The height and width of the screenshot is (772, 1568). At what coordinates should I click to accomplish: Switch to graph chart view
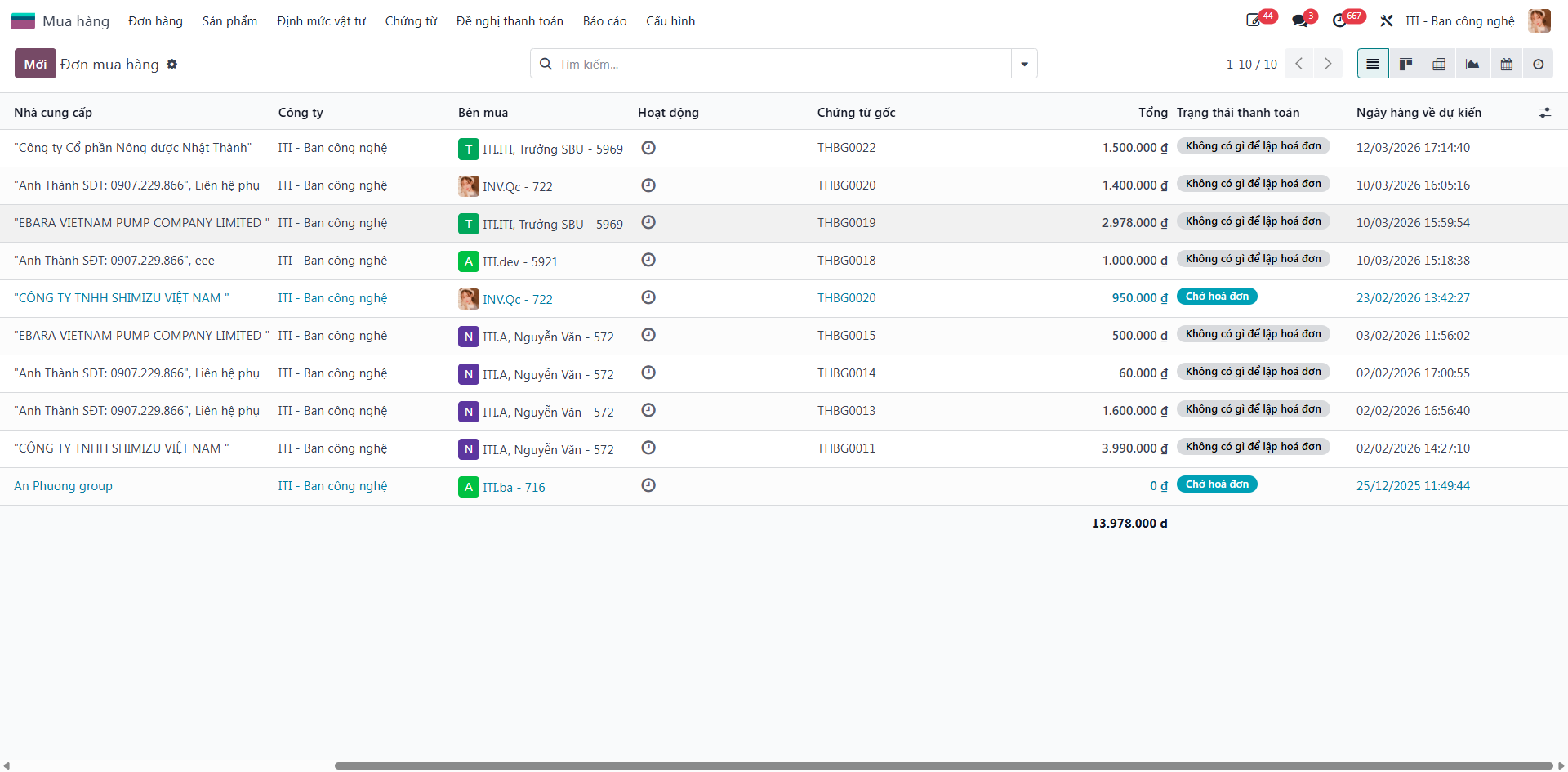coord(1472,64)
